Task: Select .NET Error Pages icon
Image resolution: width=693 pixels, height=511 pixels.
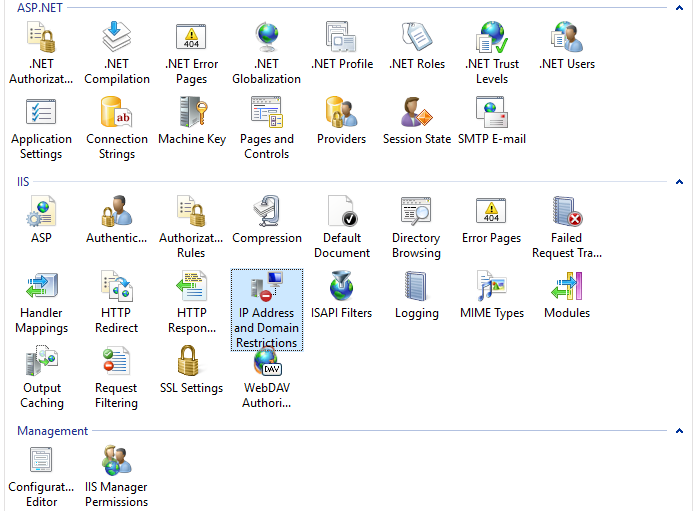Action: [x=191, y=37]
